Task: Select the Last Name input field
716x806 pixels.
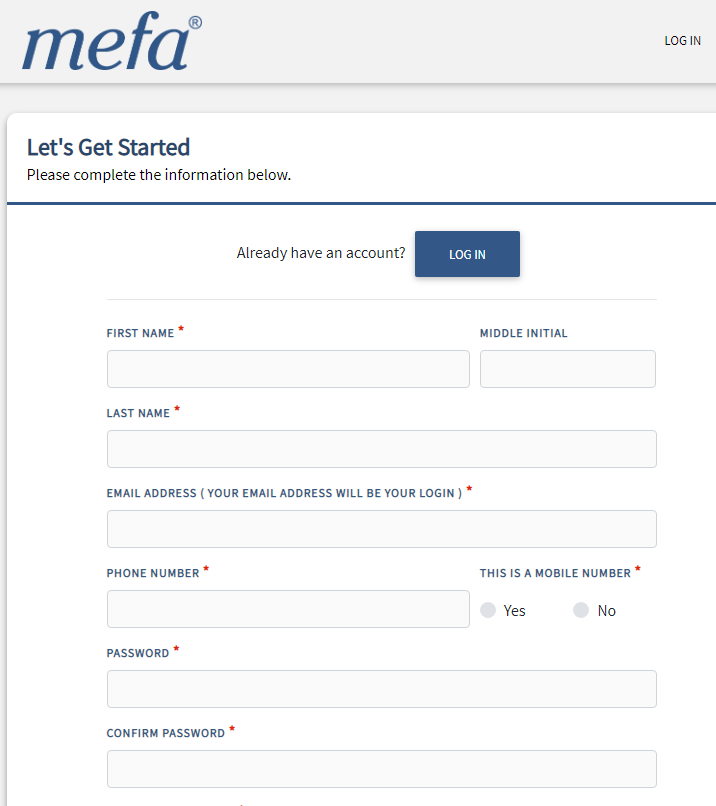Action: (381, 449)
